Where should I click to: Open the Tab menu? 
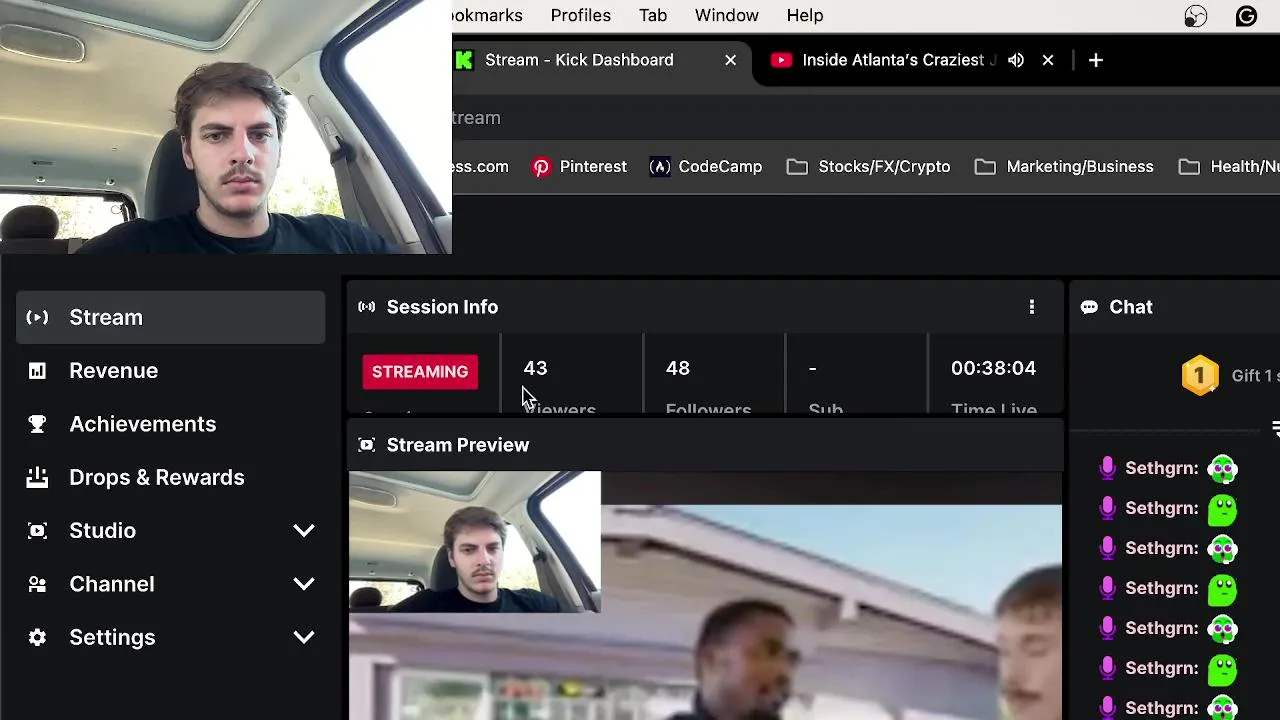(653, 15)
